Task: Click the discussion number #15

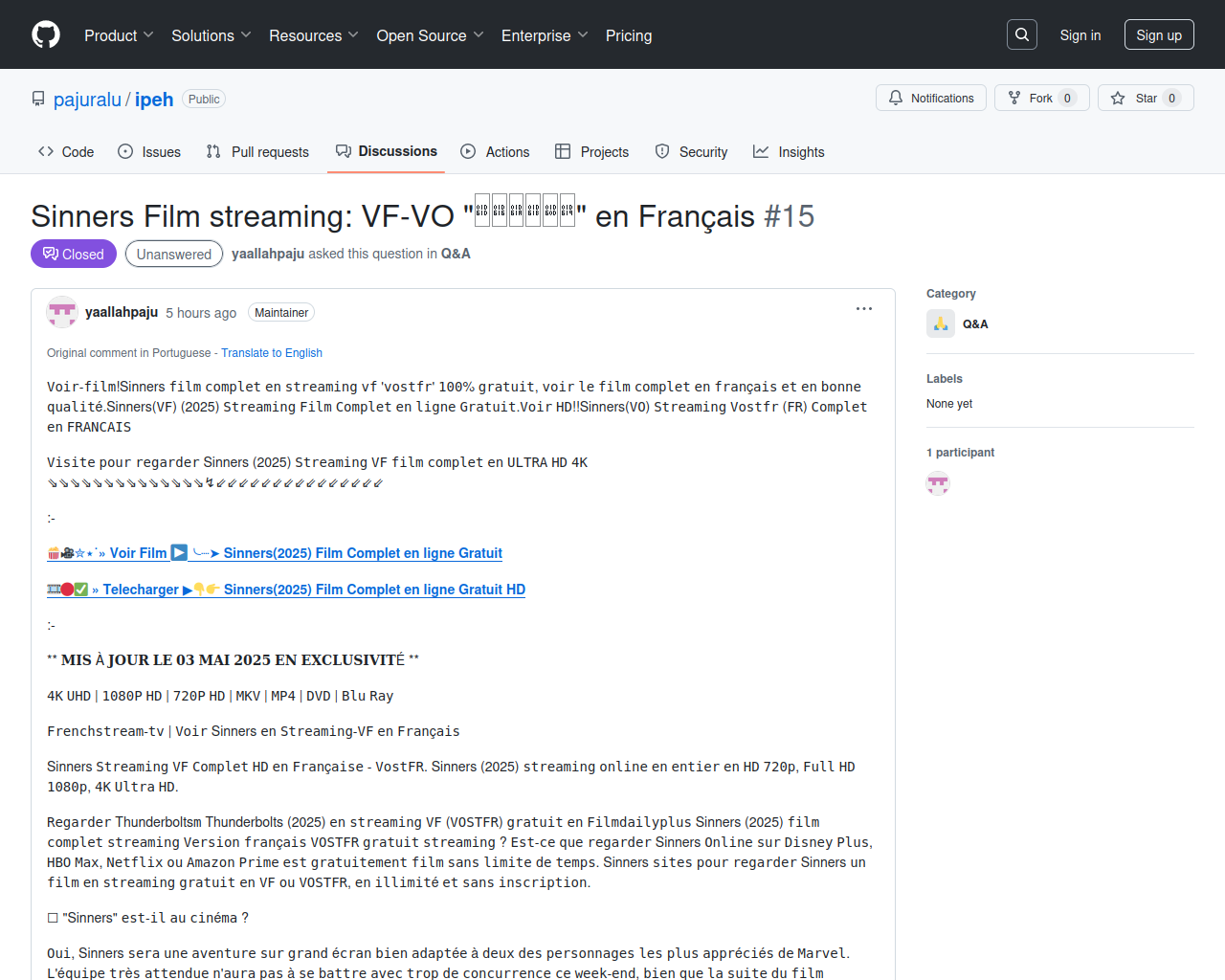Action: [x=790, y=216]
